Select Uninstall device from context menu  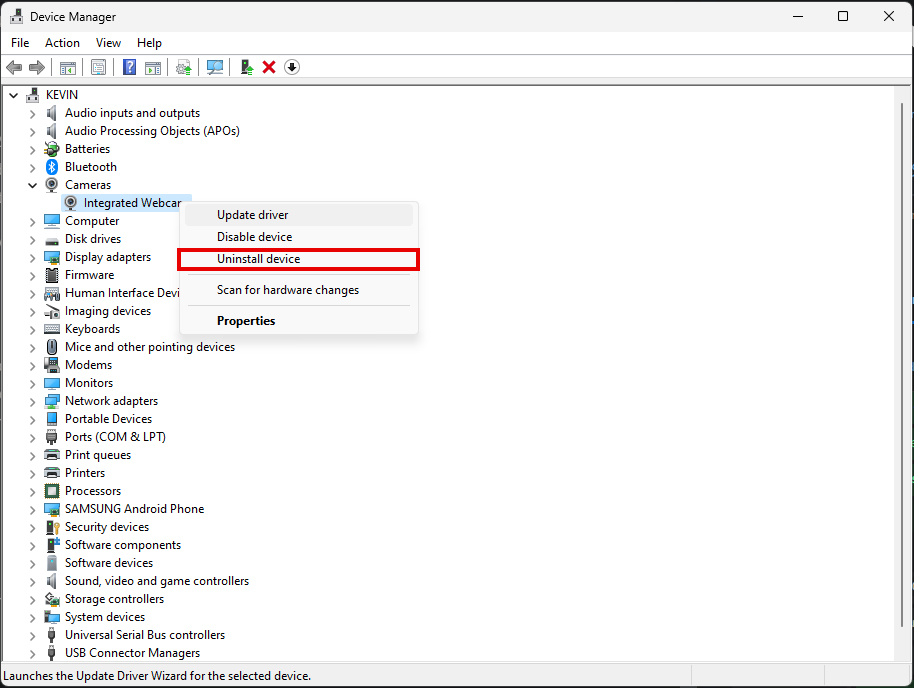[258, 259]
